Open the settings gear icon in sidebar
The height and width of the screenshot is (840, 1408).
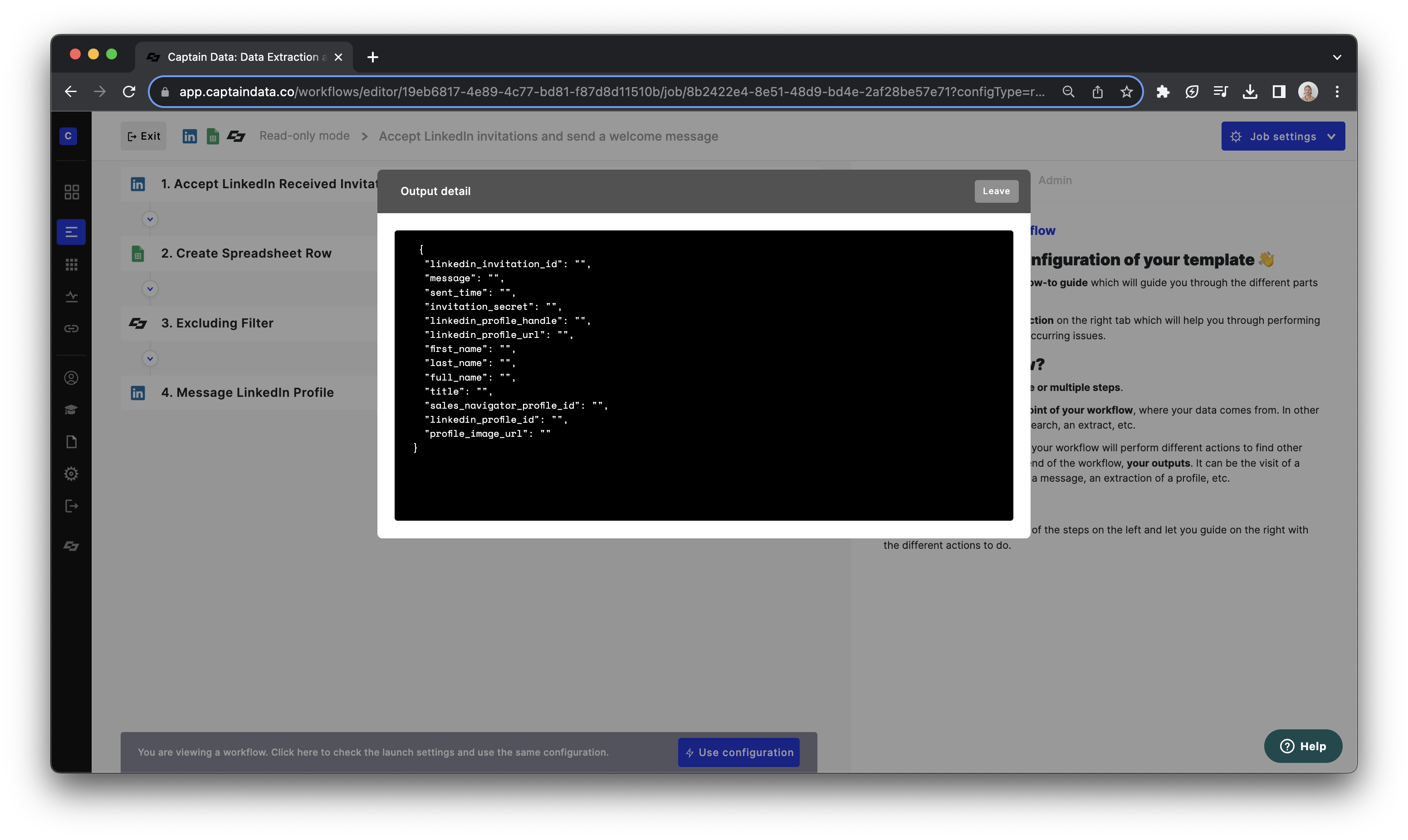[x=71, y=474]
